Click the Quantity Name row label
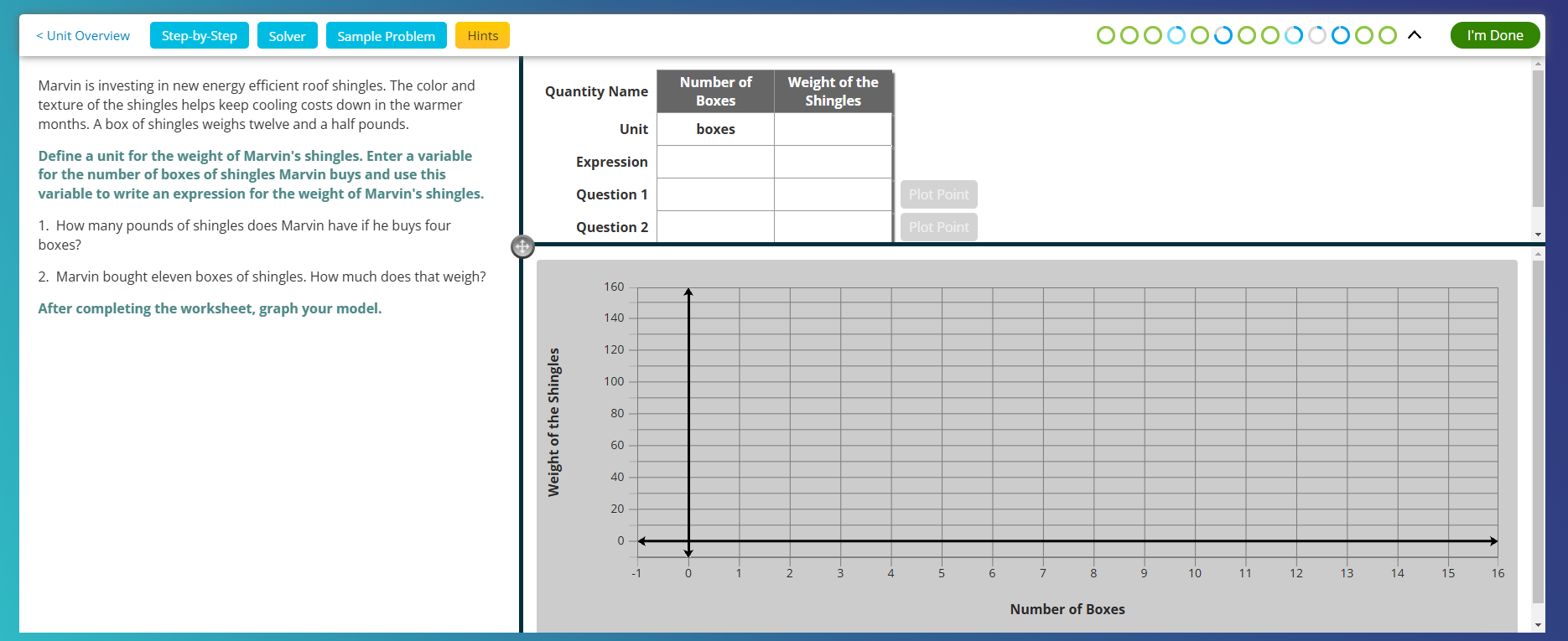Screen dimensions: 1568x641 (x=596, y=91)
